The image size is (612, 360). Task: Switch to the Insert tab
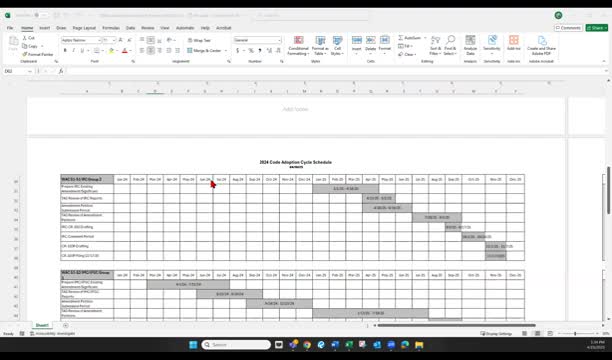point(44,28)
